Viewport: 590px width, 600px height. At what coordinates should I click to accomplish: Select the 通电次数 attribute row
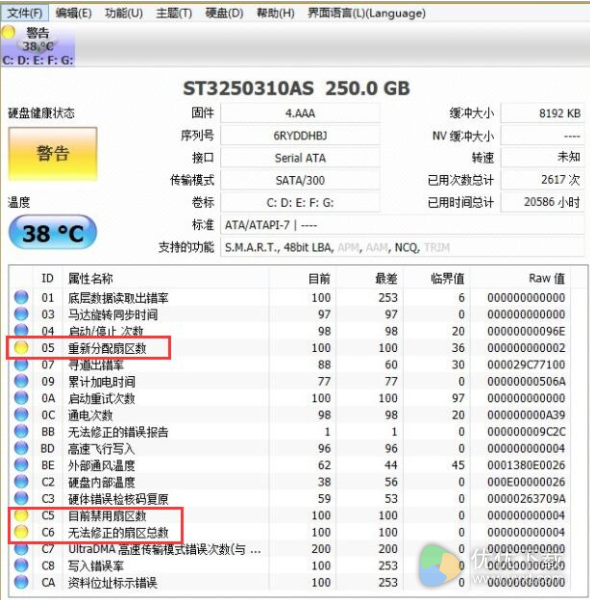pos(289,415)
